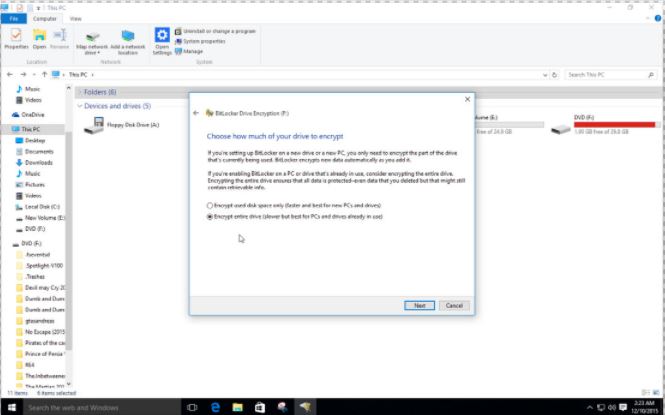
Task: Select Encrypt used disk space only
Action: click(294, 206)
